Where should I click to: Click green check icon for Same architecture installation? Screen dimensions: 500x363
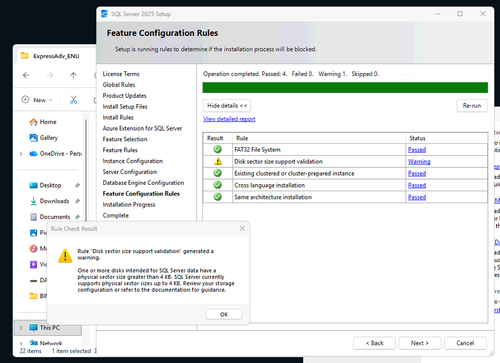(218, 197)
